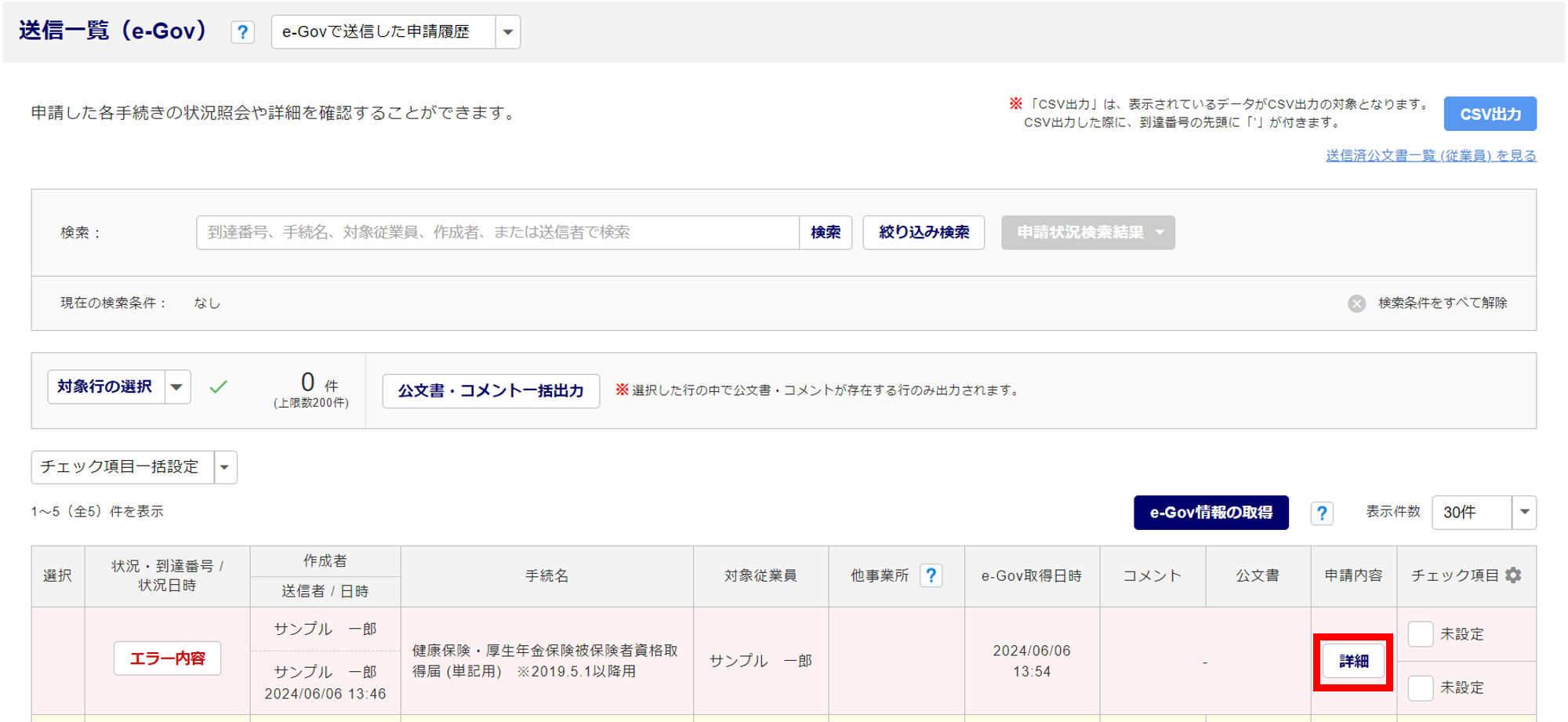Open 申請状況検索結果 dropdown button
Screen dimensions: 1568x722
tap(1087, 233)
